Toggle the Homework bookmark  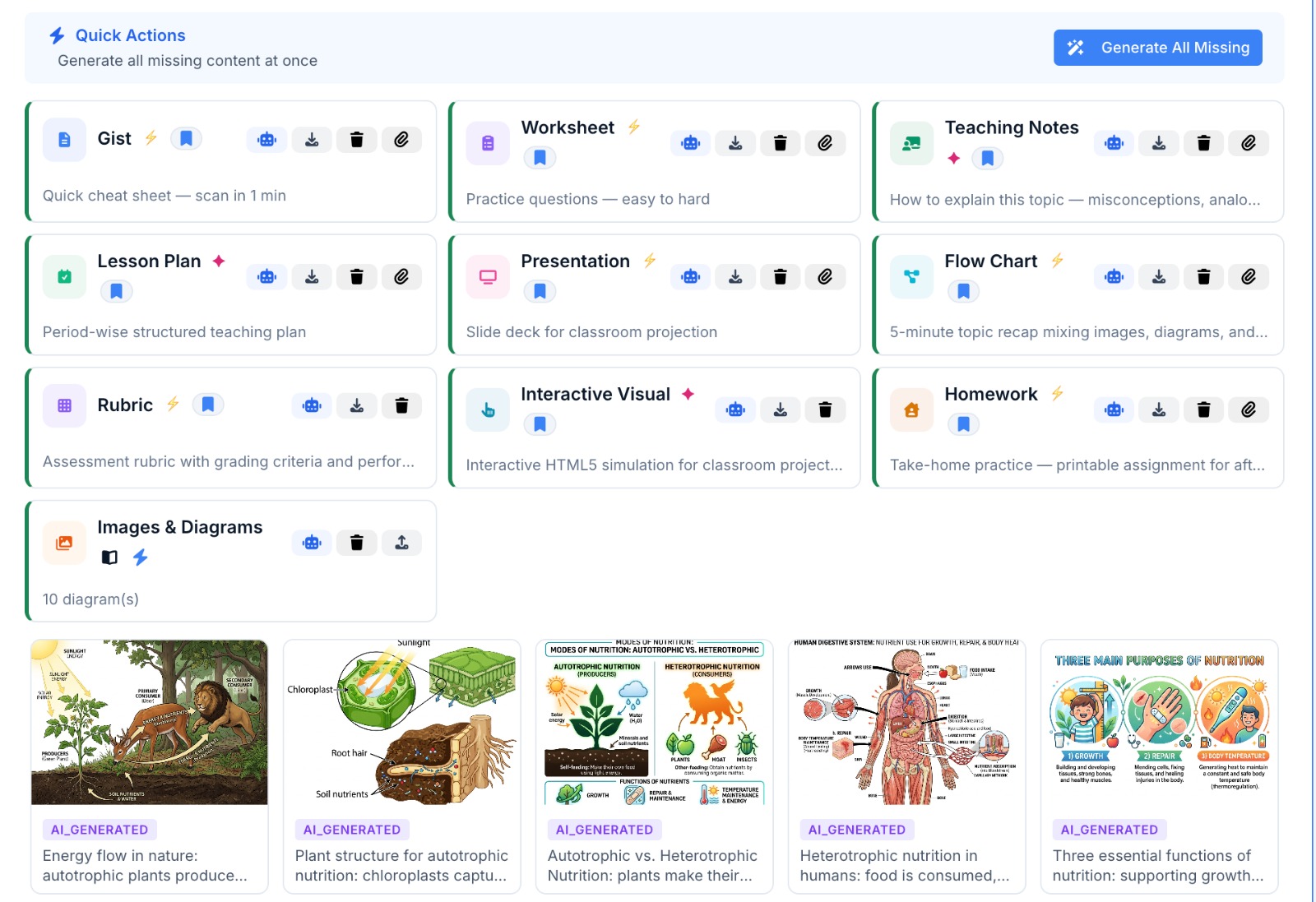(x=964, y=424)
